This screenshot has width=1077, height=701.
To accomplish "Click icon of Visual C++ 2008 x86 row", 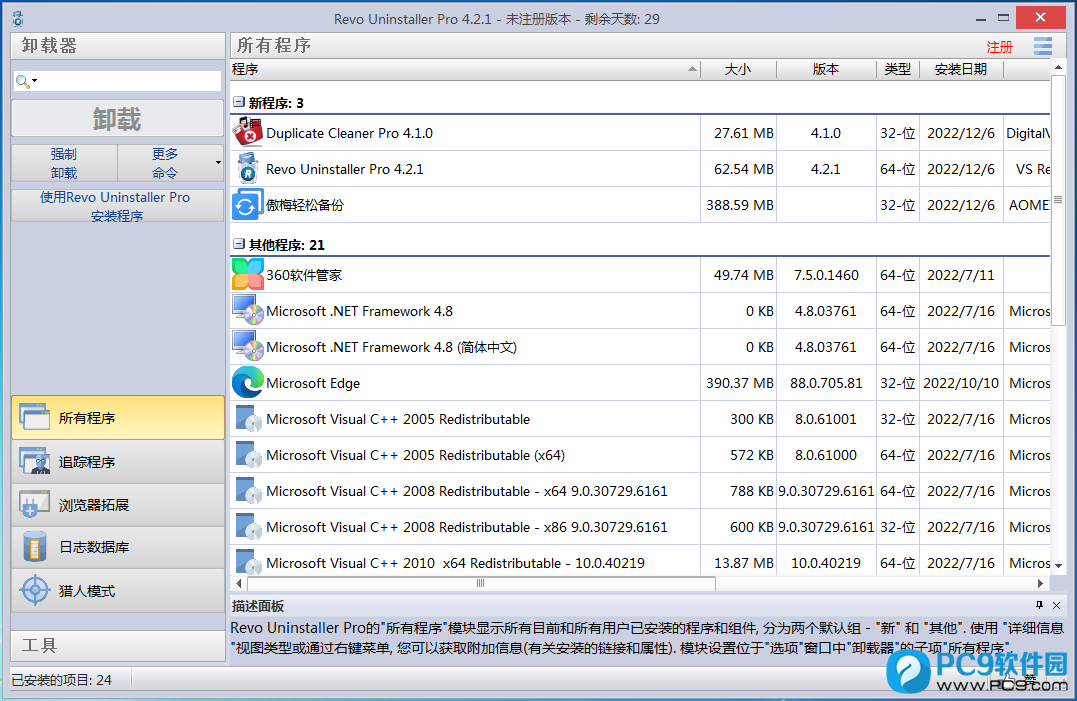I will coord(247,527).
